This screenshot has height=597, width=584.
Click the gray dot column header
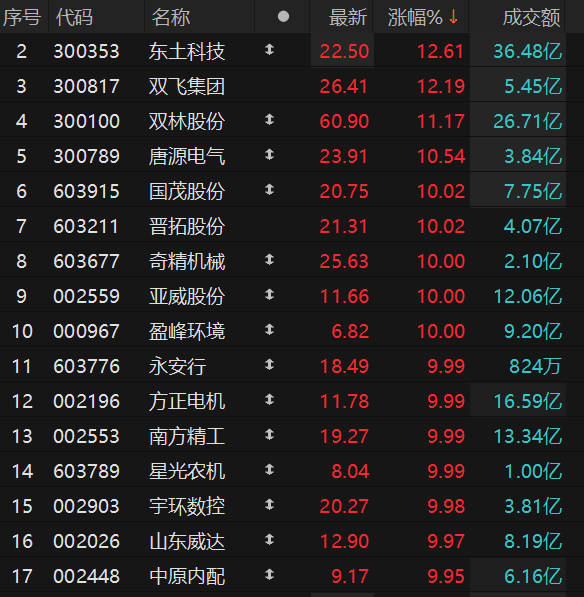pos(283,17)
